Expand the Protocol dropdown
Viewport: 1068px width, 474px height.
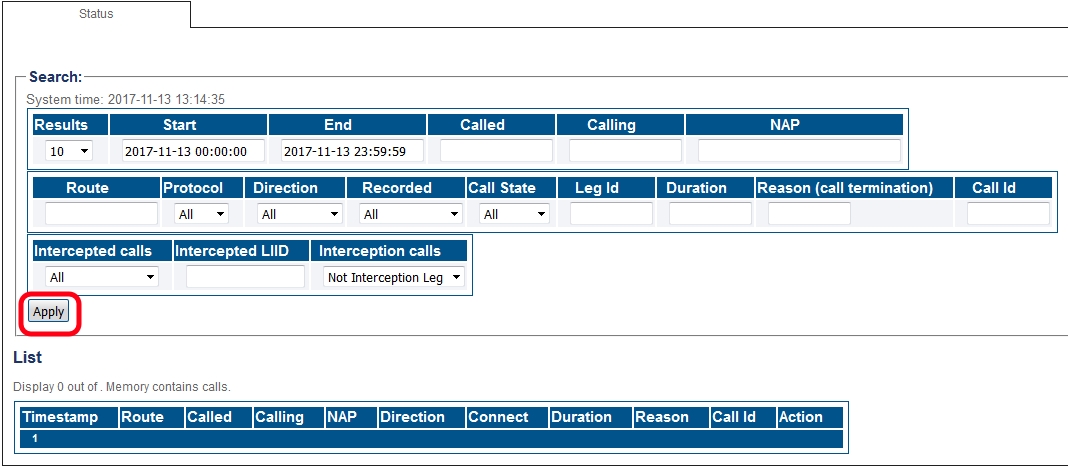(x=201, y=214)
